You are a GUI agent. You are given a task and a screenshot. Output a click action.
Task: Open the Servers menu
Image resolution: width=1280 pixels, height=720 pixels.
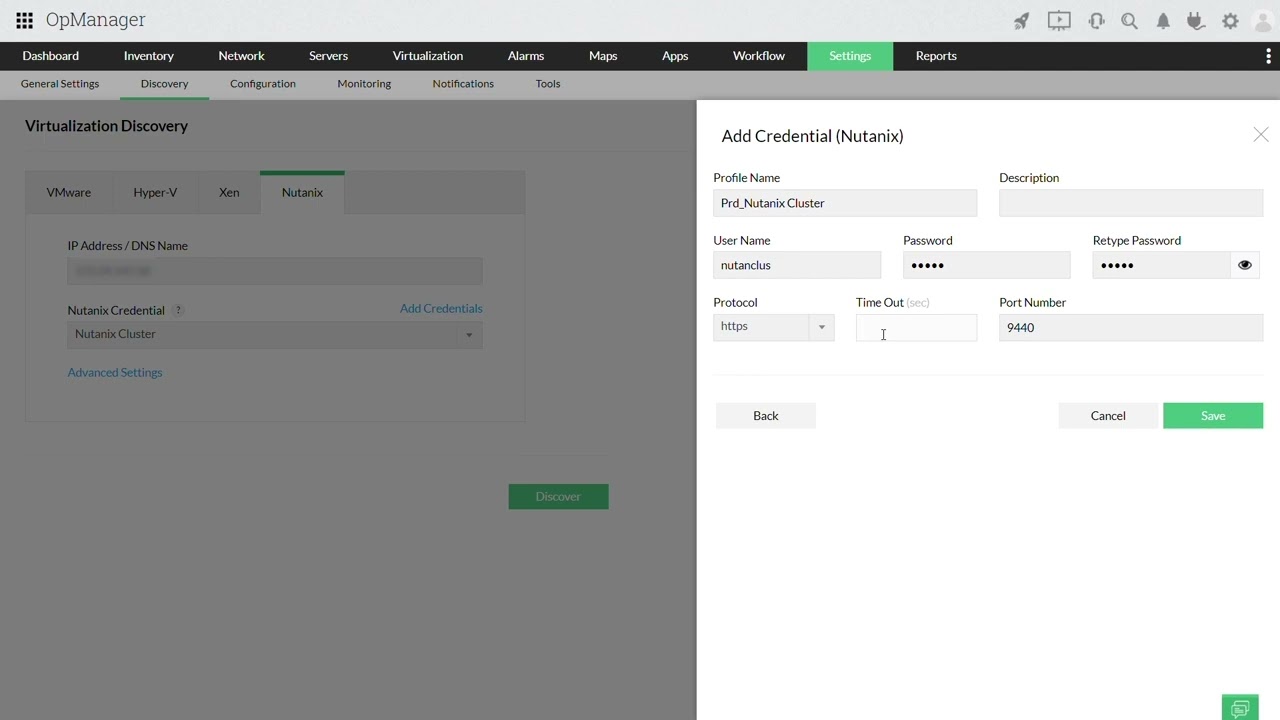(329, 56)
